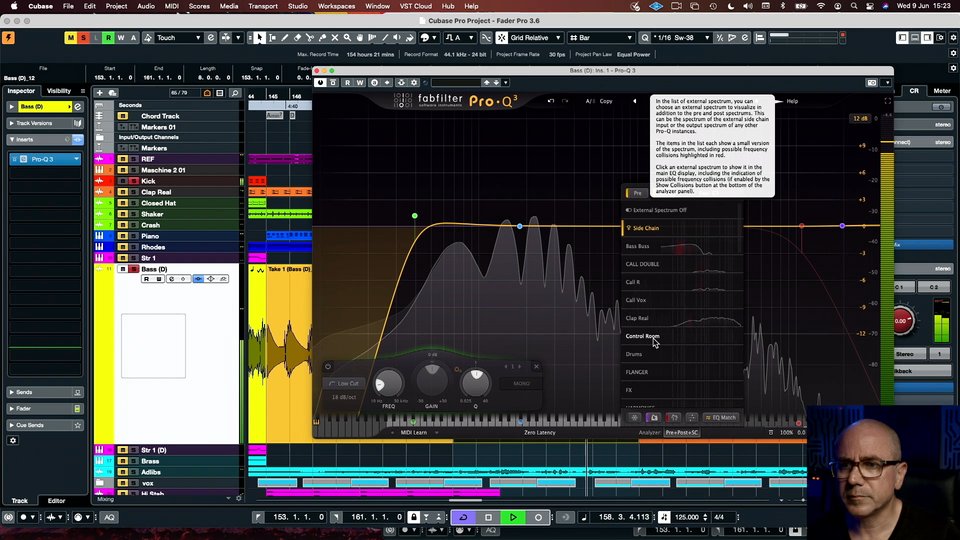Open the Project menu

pos(116,6)
